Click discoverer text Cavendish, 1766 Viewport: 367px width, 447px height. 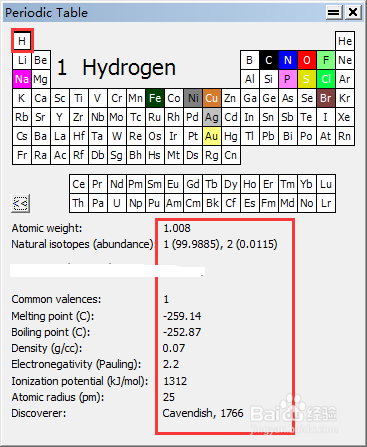click(x=203, y=413)
